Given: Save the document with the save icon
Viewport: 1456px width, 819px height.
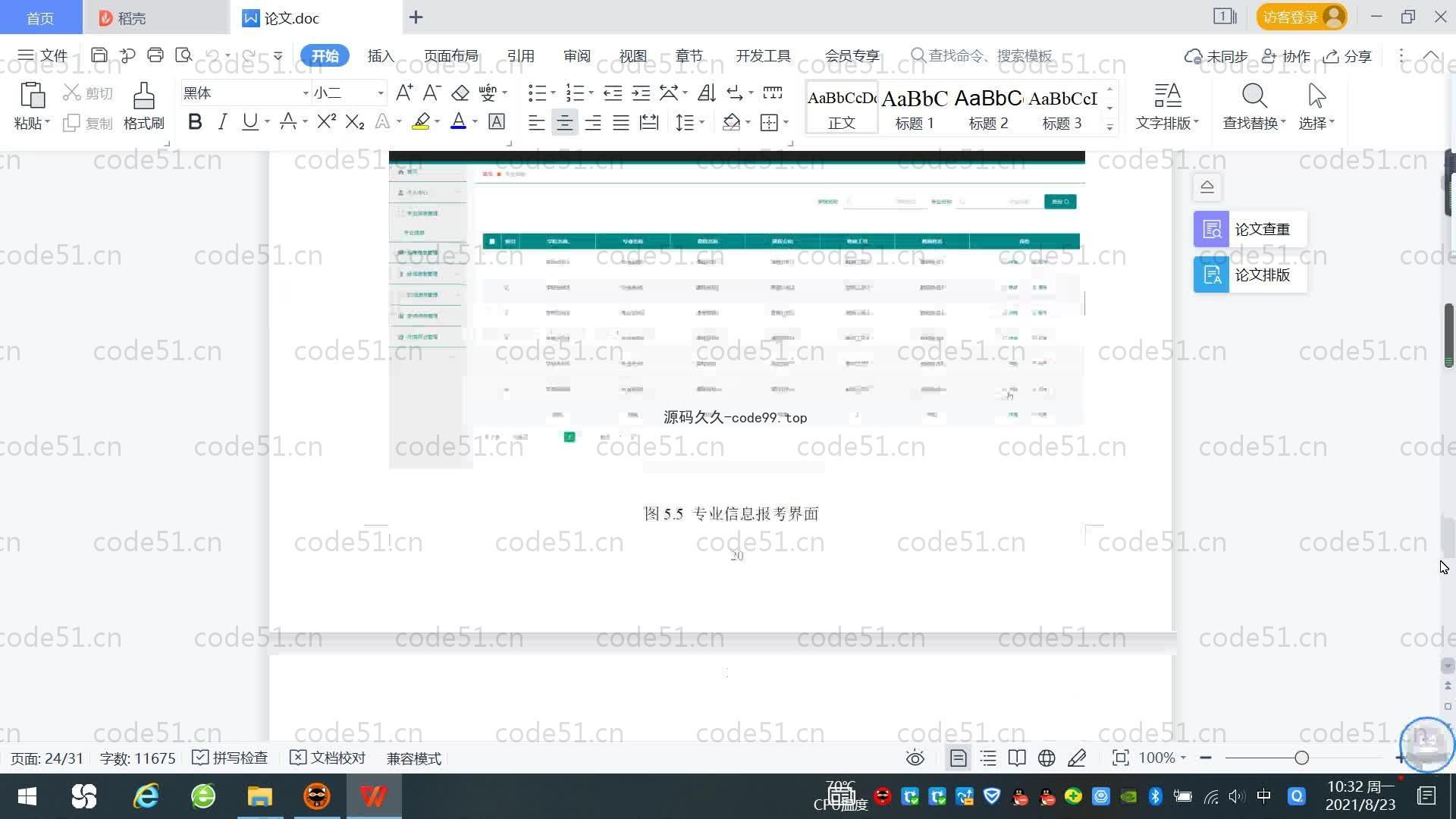Looking at the screenshot, I should (99, 55).
